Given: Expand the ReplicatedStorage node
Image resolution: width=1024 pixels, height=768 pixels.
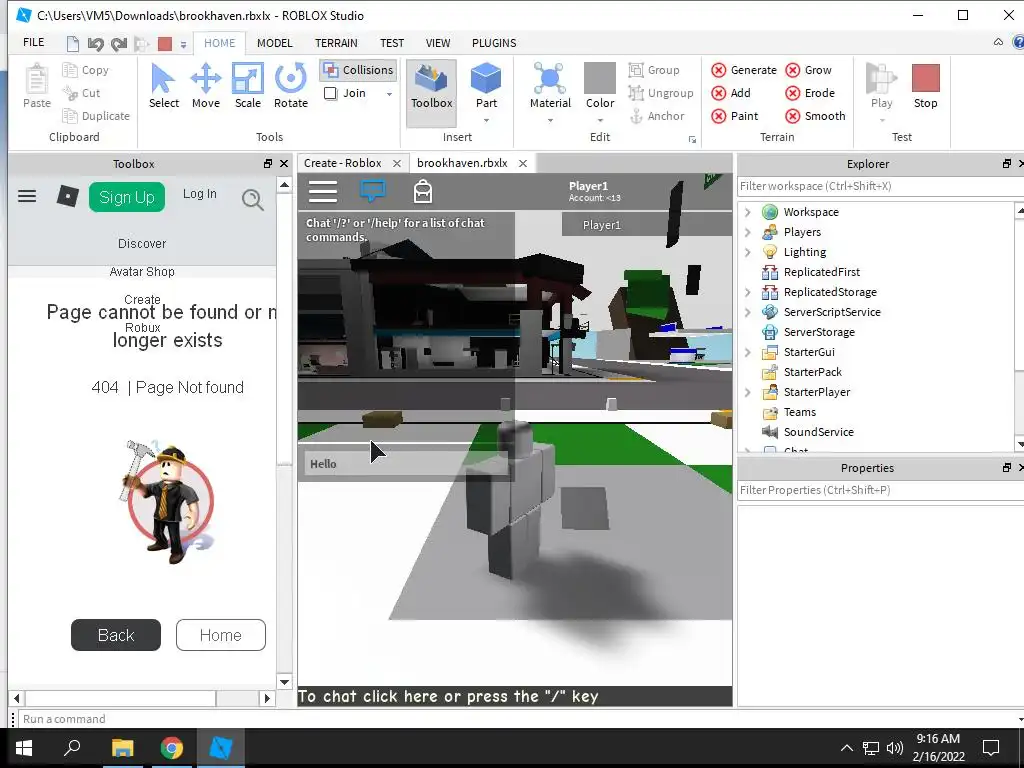Looking at the screenshot, I should pos(748,292).
